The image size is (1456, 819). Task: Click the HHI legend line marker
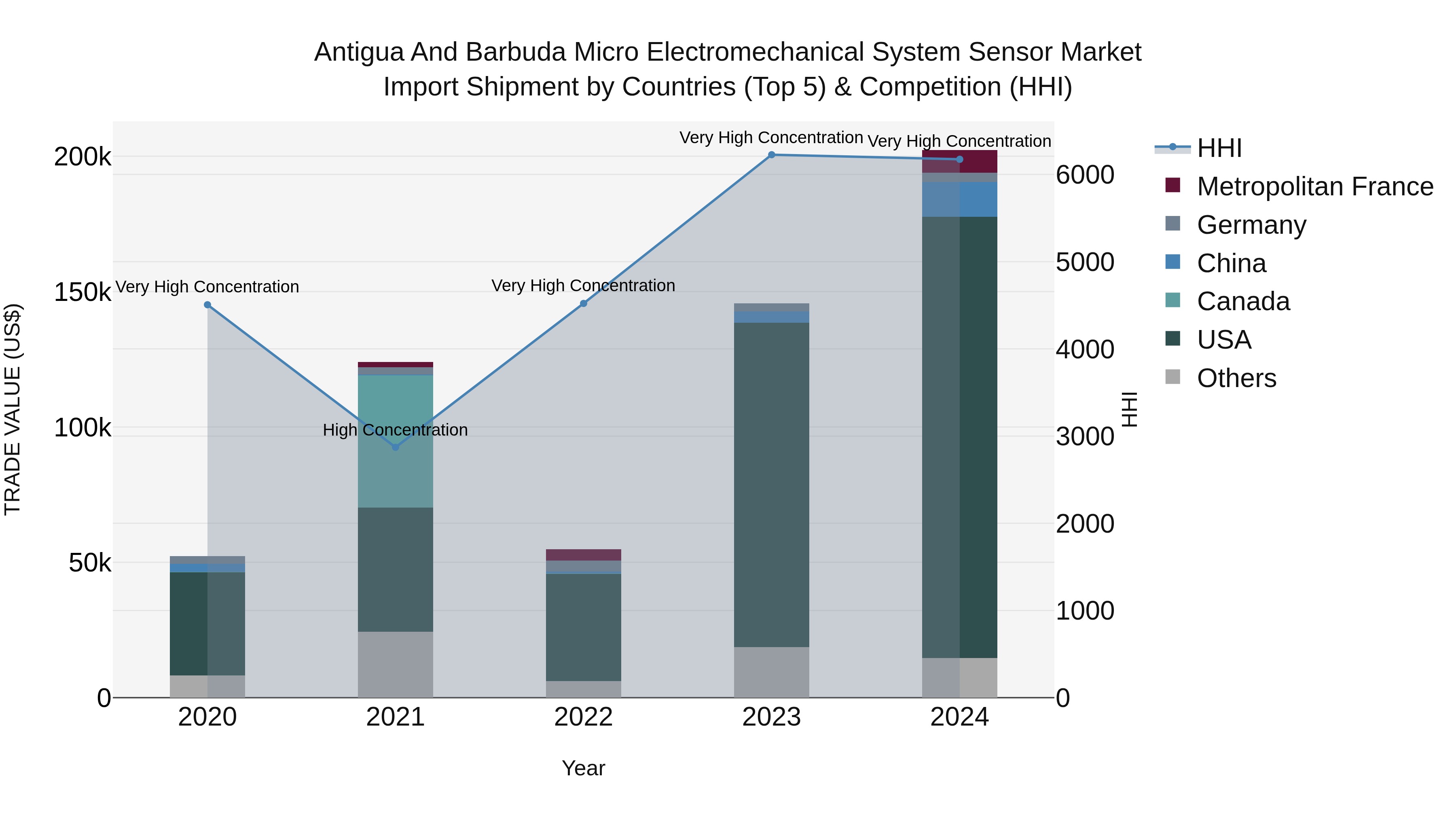1172,148
